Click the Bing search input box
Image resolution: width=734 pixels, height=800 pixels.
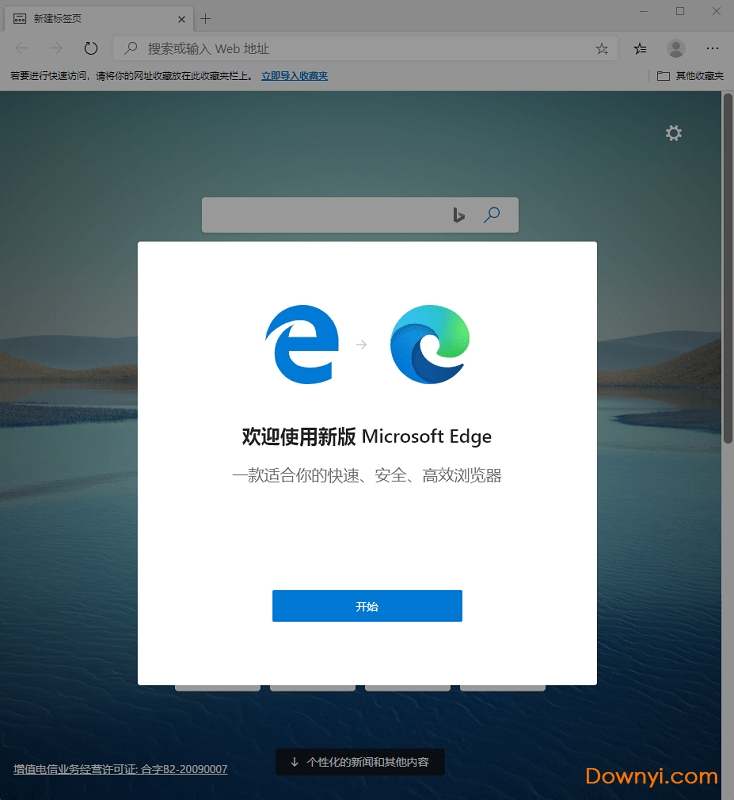click(x=360, y=215)
